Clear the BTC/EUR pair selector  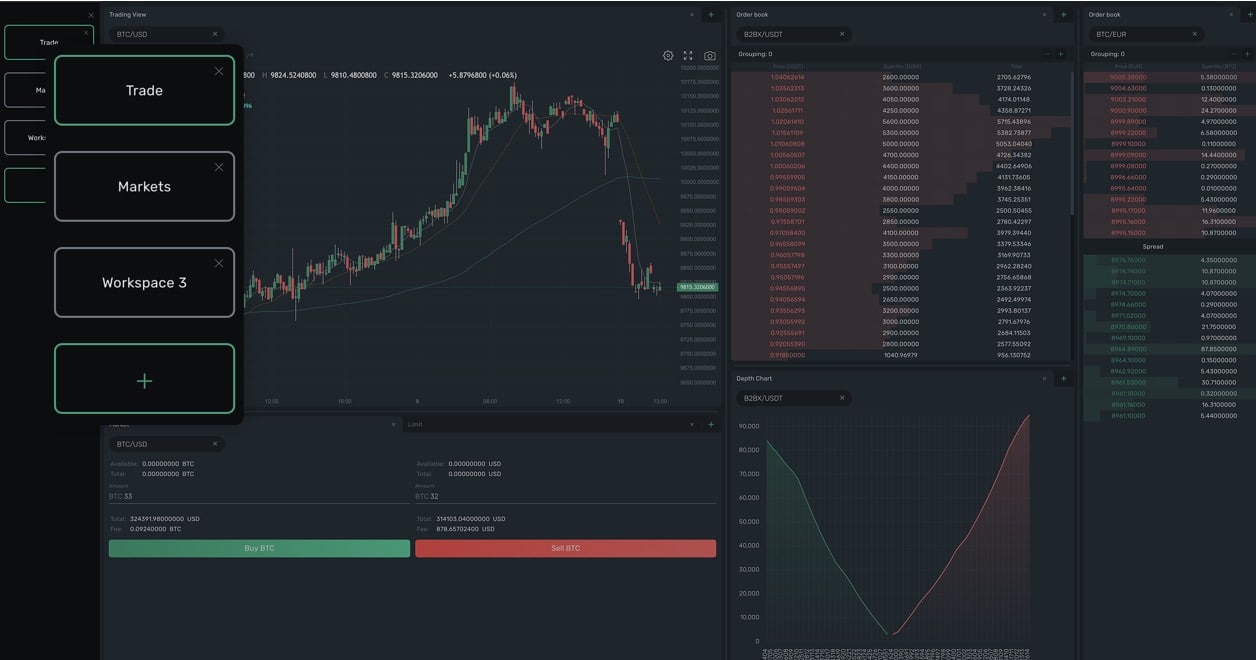(1194, 34)
